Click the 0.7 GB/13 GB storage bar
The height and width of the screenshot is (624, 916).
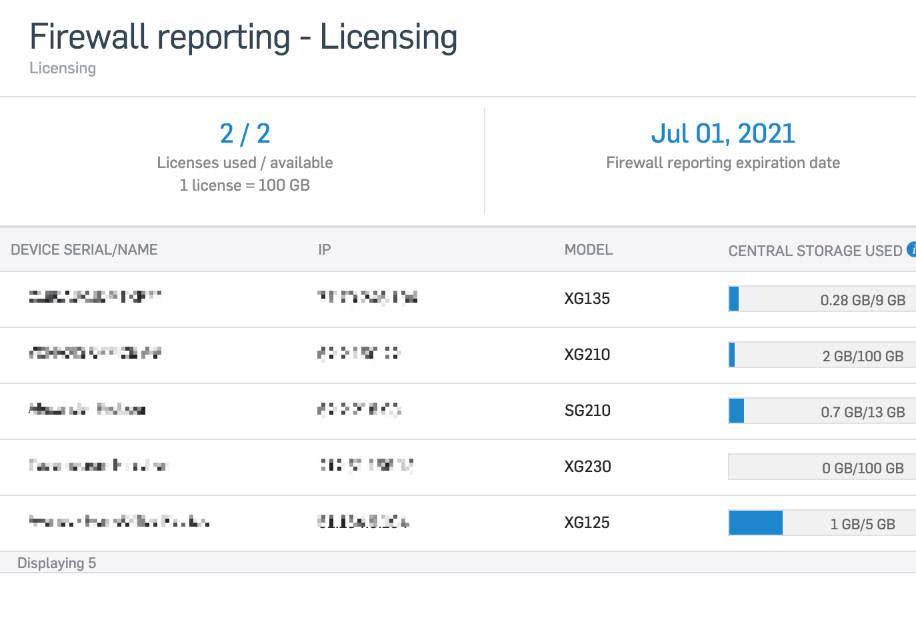(822, 411)
